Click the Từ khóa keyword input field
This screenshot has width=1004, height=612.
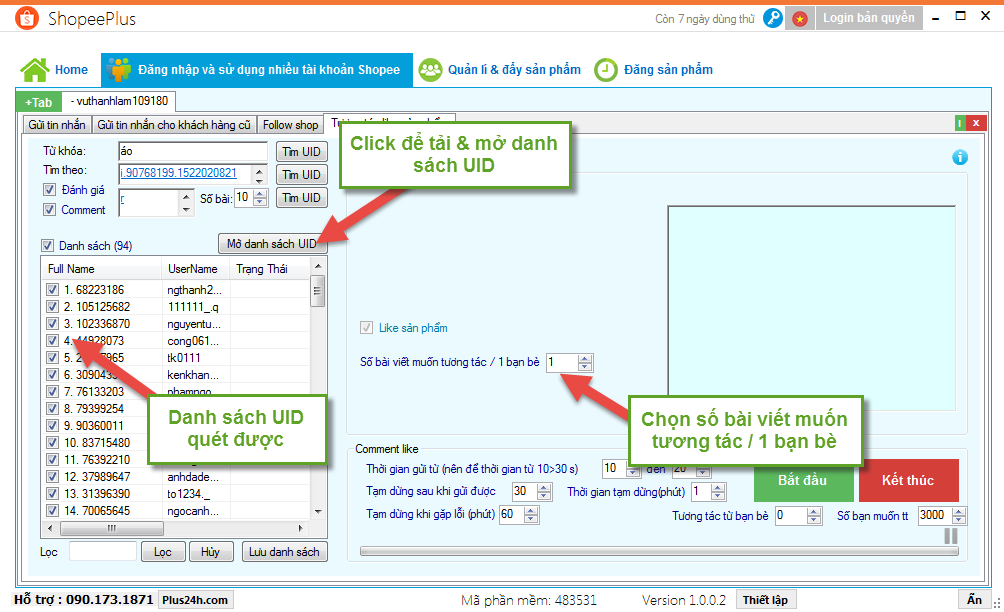point(192,151)
